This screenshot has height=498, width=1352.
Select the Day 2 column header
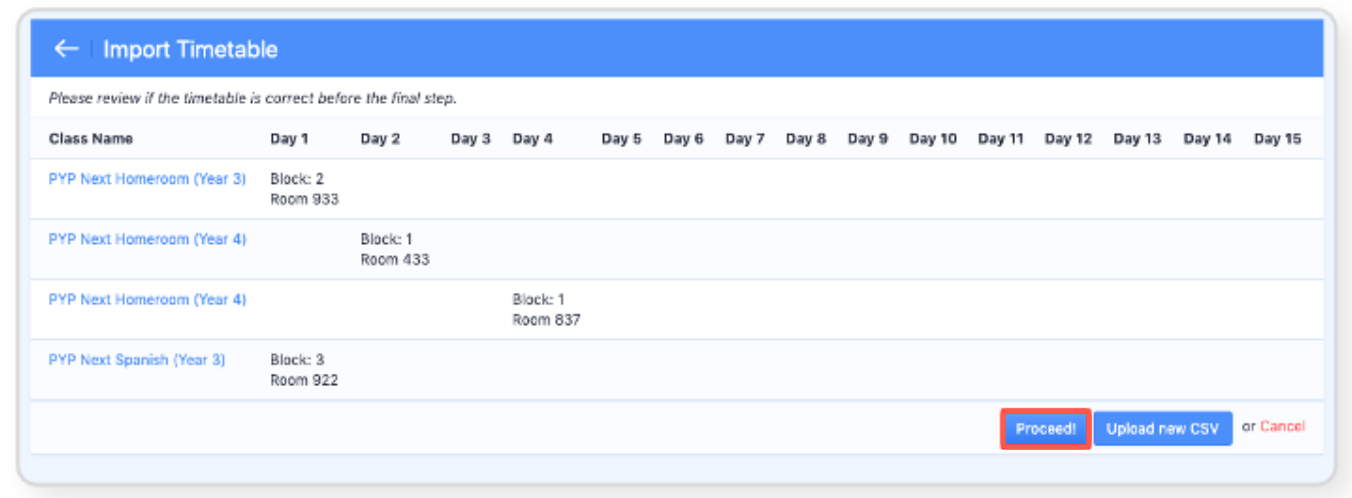click(x=380, y=139)
